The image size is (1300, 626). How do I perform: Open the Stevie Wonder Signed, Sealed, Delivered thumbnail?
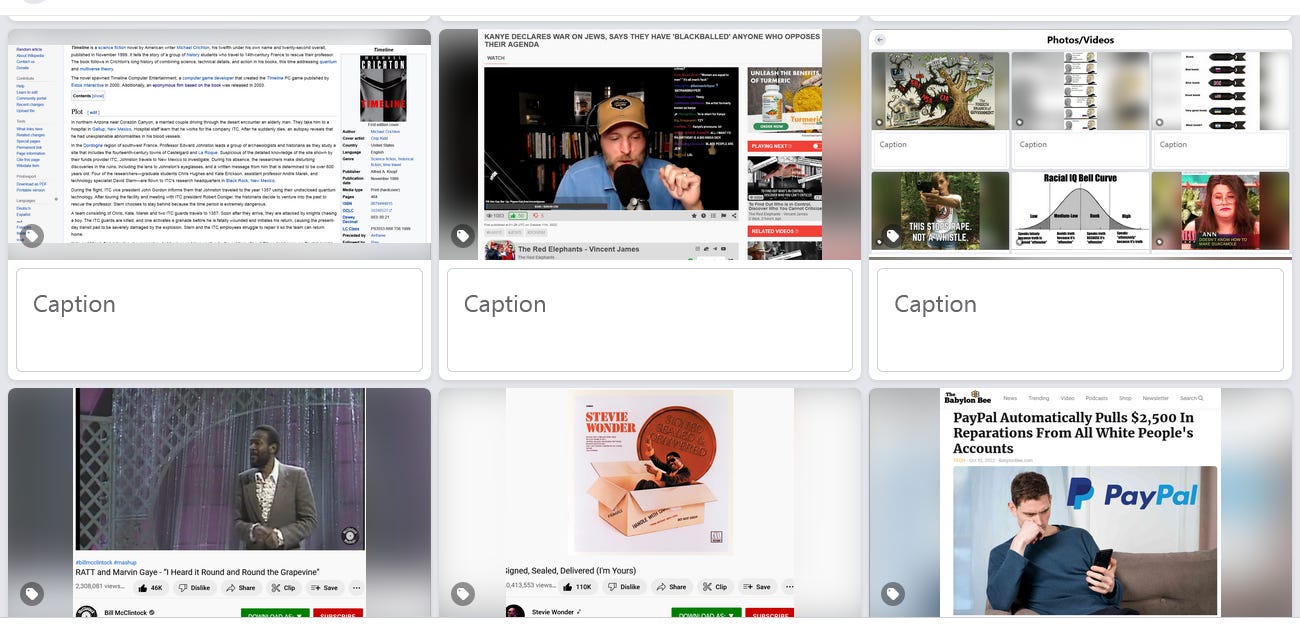click(650, 503)
